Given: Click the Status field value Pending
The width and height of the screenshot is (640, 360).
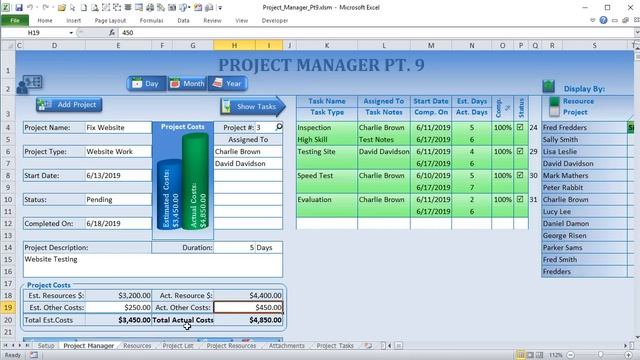Looking at the screenshot, I should pyautogui.click(x=118, y=200).
